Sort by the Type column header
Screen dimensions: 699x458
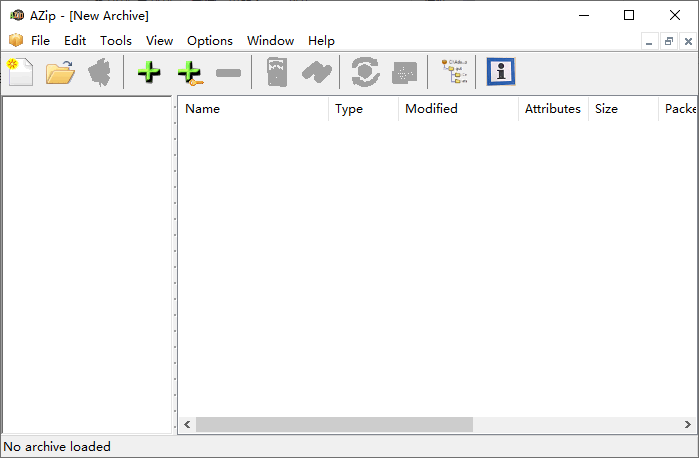click(x=363, y=109)
